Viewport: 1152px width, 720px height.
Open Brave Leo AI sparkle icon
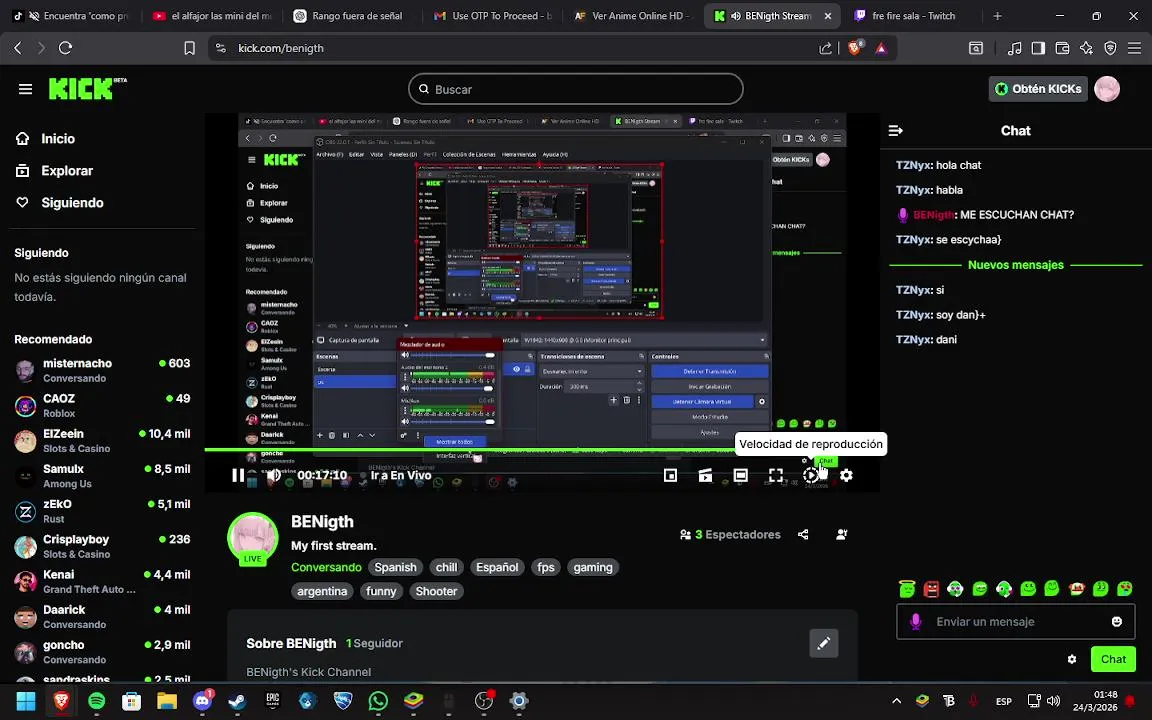point(1087,48)
